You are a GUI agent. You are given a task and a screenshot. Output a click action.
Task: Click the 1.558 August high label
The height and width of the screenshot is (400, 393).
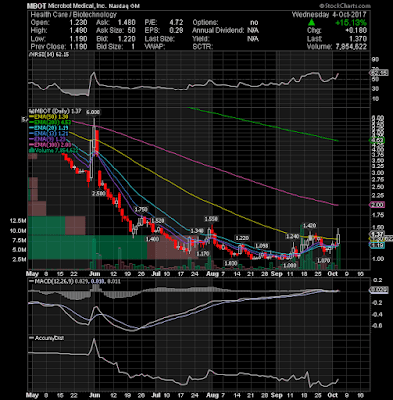pyautogui.click(x=211, y=219)
